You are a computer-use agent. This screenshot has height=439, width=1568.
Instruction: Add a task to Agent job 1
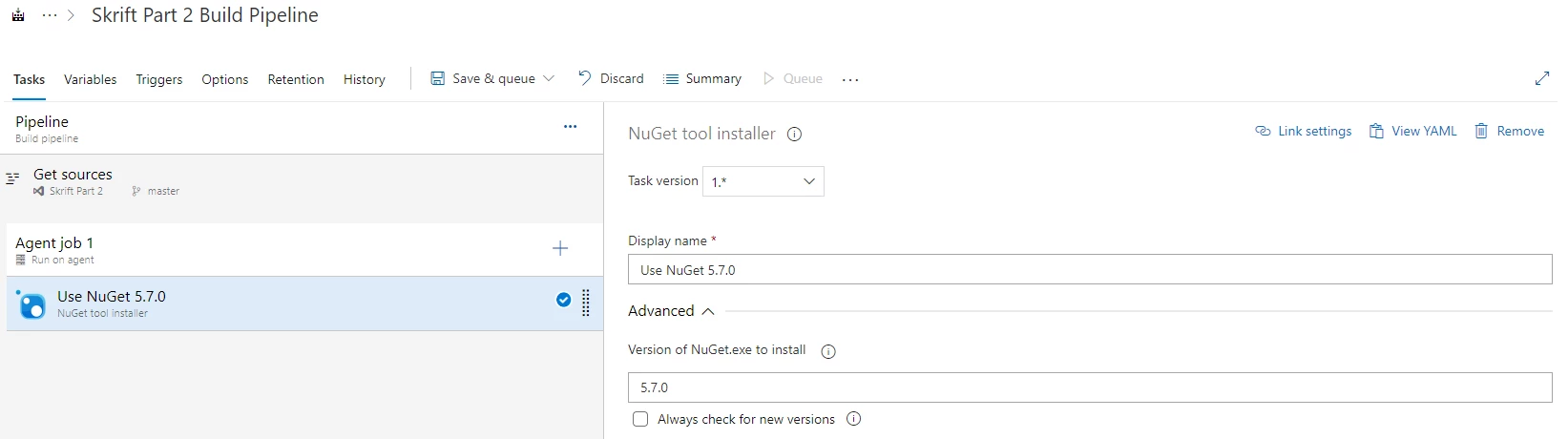(560, 248)
